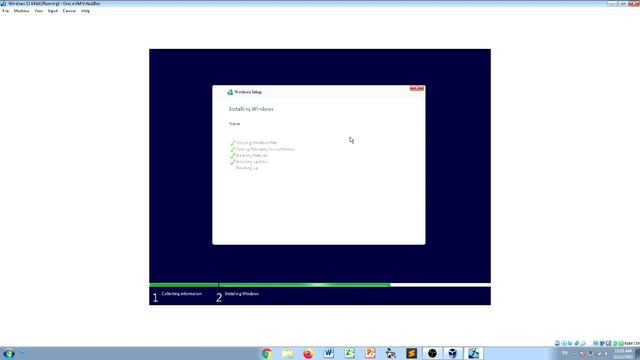Open the Machine menu
Image resolution: width=640 pixels, height=360 pixels.
pyautogui.click(x=21, y=11)
